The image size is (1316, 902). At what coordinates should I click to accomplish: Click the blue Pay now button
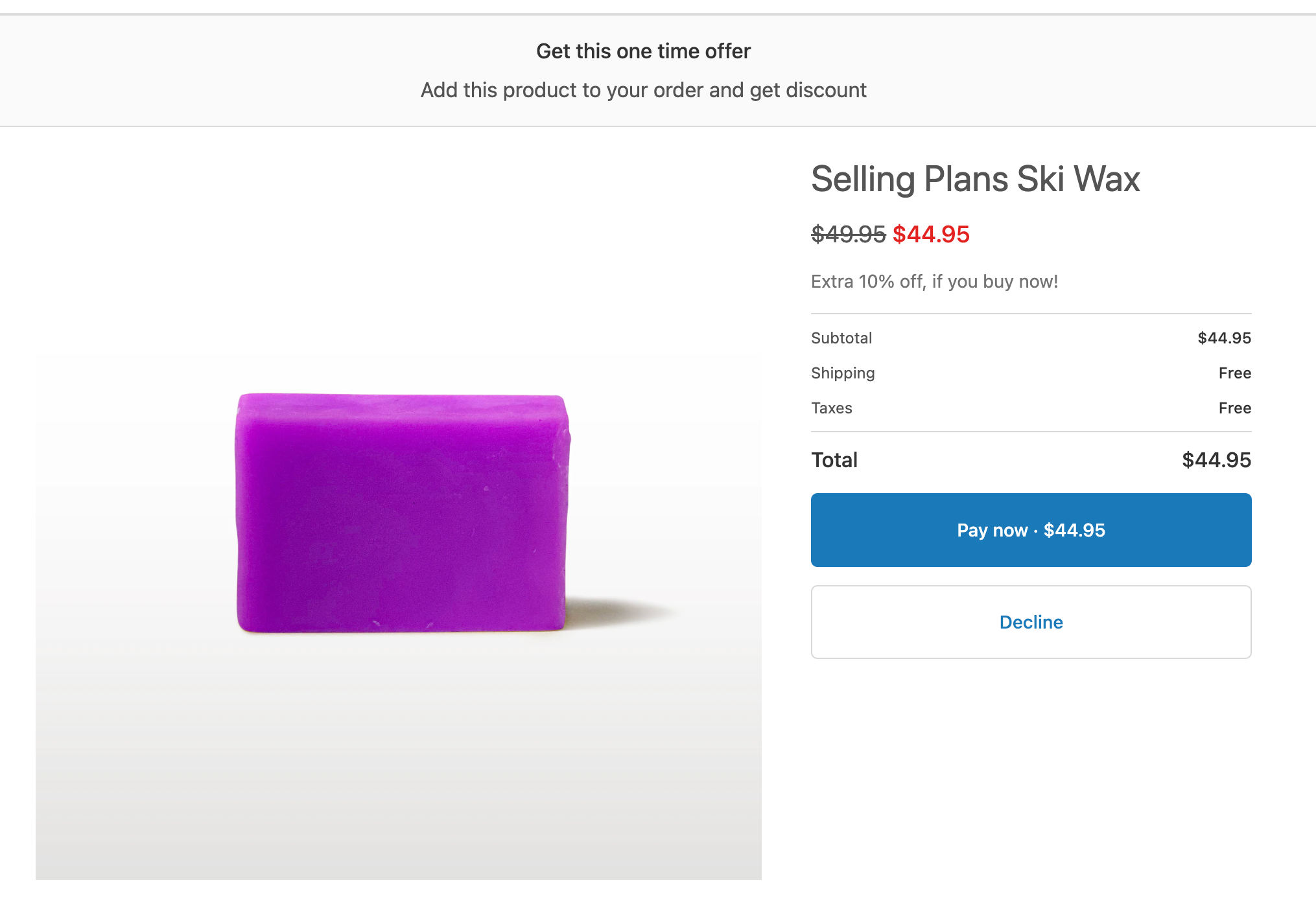coord(1031,530)
